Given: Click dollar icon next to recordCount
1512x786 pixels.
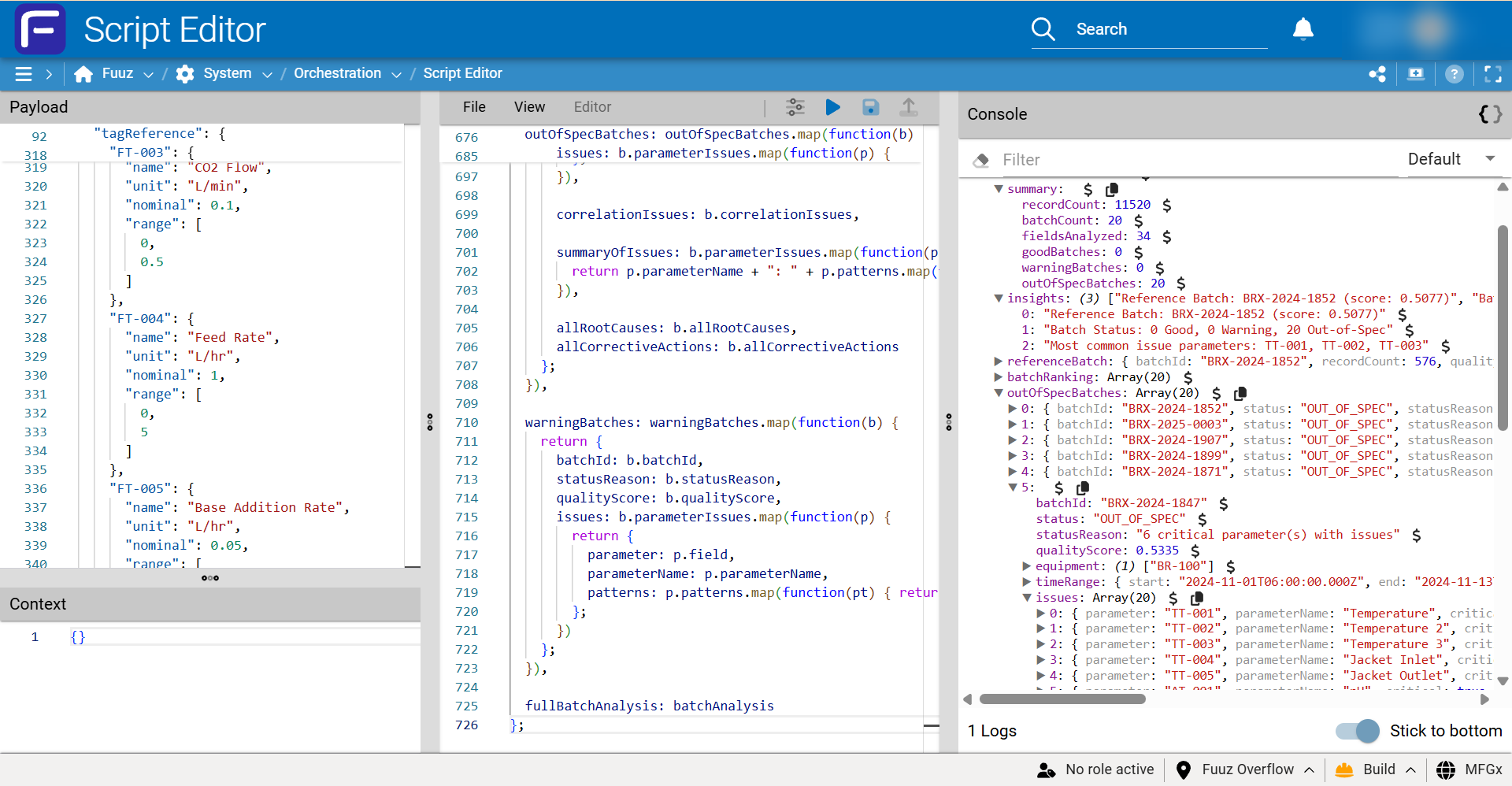Looking at the screenshot, I should point(1167,206).
